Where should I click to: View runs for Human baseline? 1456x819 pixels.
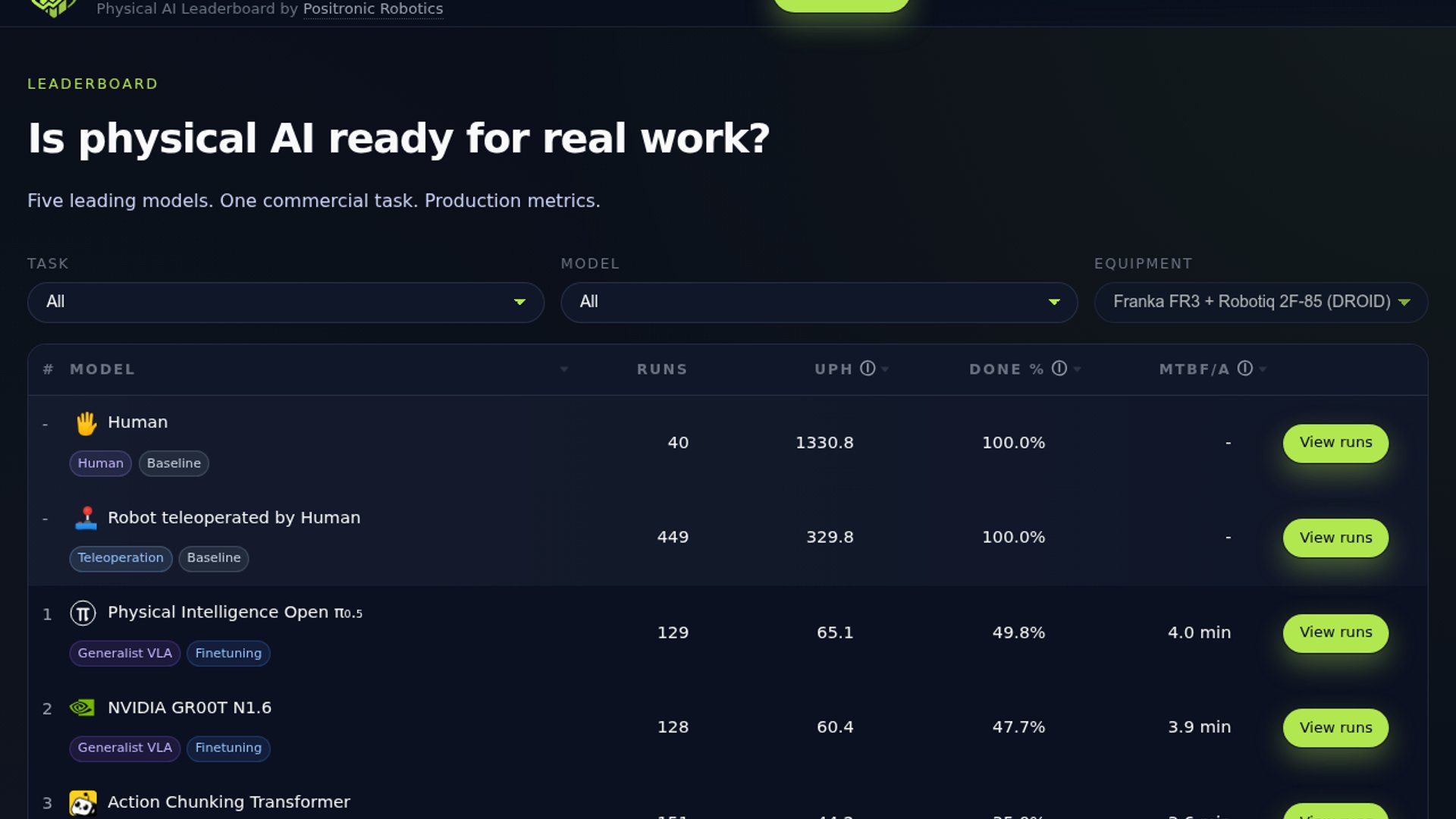1335,443
